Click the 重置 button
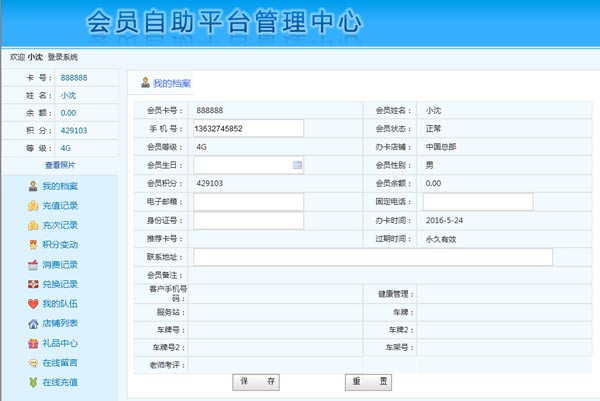600x401 pixels. click(368, 382)
